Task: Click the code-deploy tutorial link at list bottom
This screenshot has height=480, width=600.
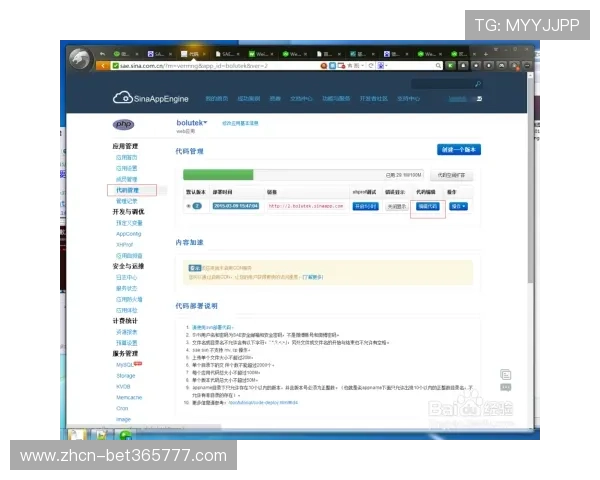Action: pyautogui.click(x=263, y=403)
